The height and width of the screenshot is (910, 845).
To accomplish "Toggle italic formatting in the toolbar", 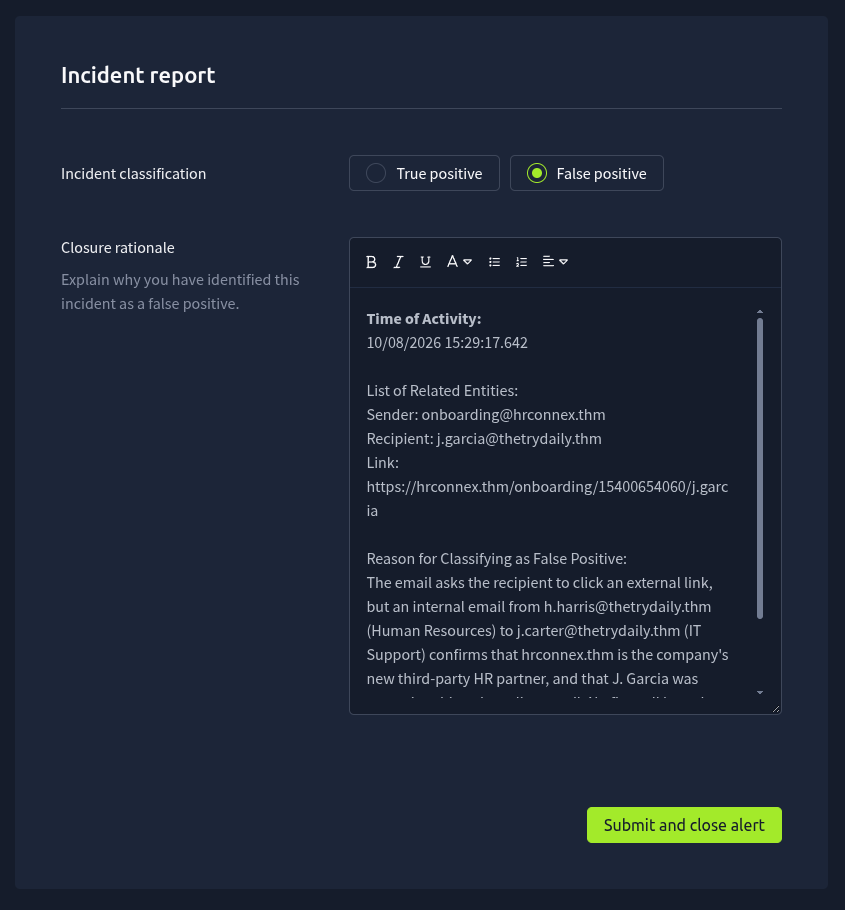I will pos(398,262).
